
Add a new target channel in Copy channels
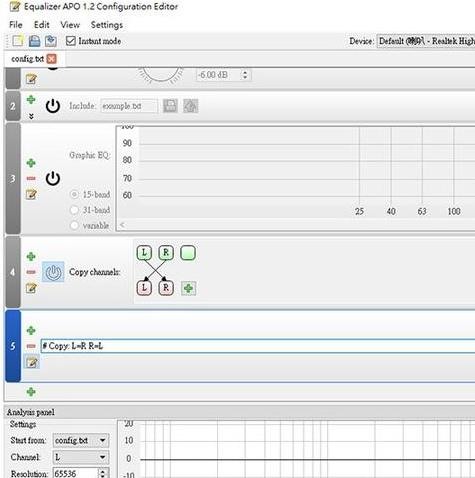(x=188, y=288)
